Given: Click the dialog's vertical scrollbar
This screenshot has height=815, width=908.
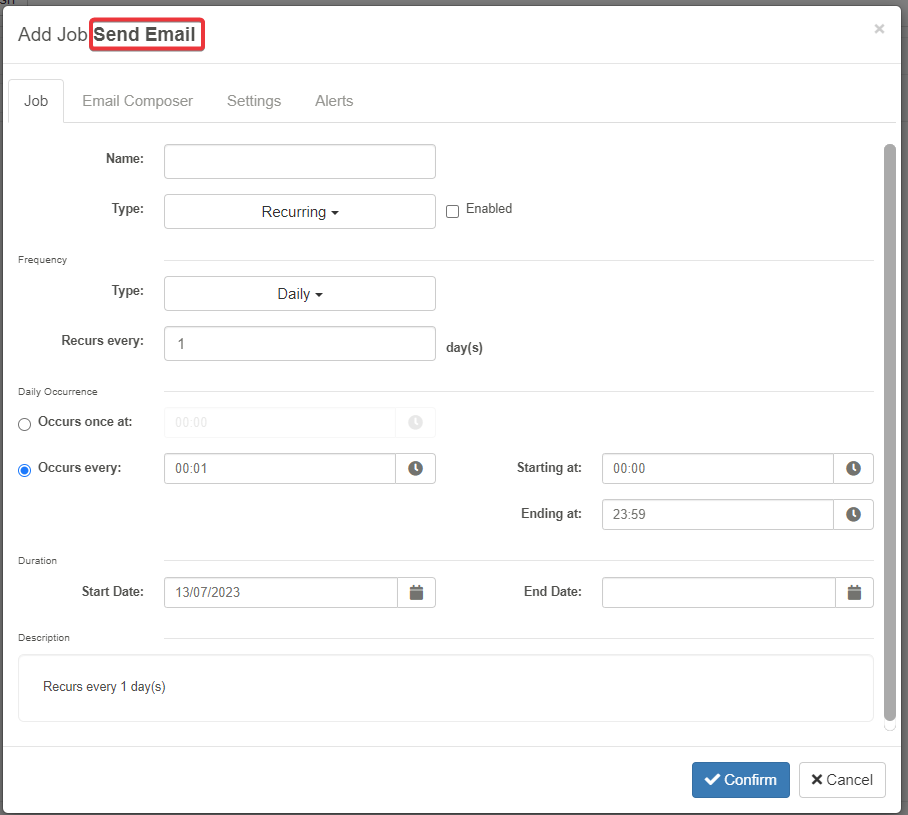Looking at the screenshot, I should click(x=890, y=430).
